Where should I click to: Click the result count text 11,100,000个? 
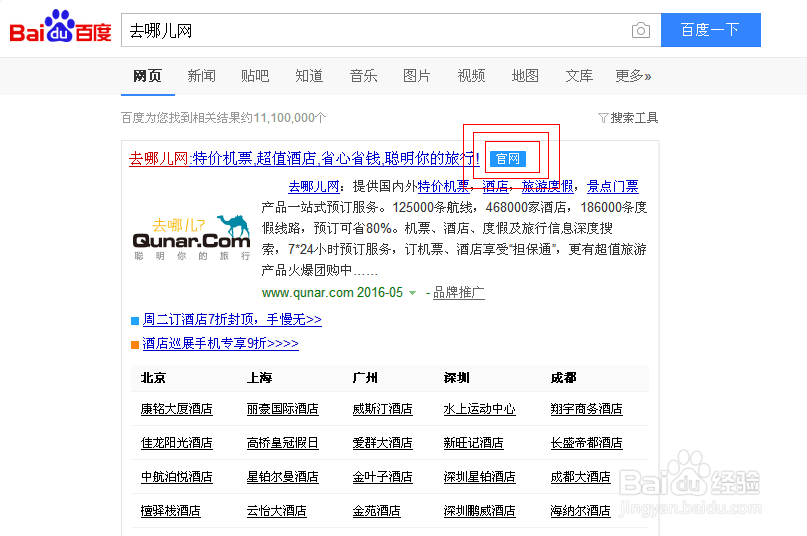290,118
